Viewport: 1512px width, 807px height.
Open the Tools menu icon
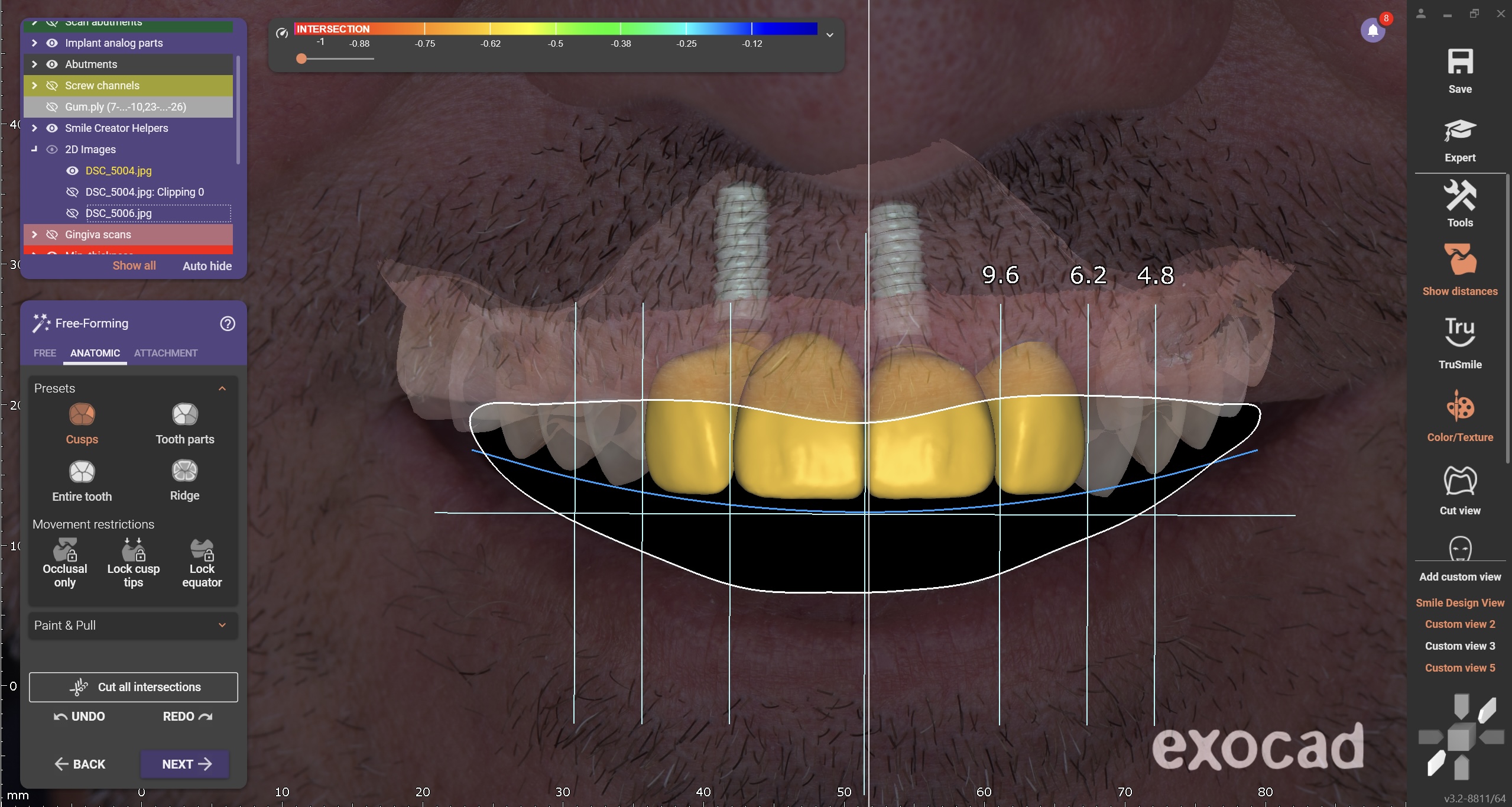(x=1459, y=197)
